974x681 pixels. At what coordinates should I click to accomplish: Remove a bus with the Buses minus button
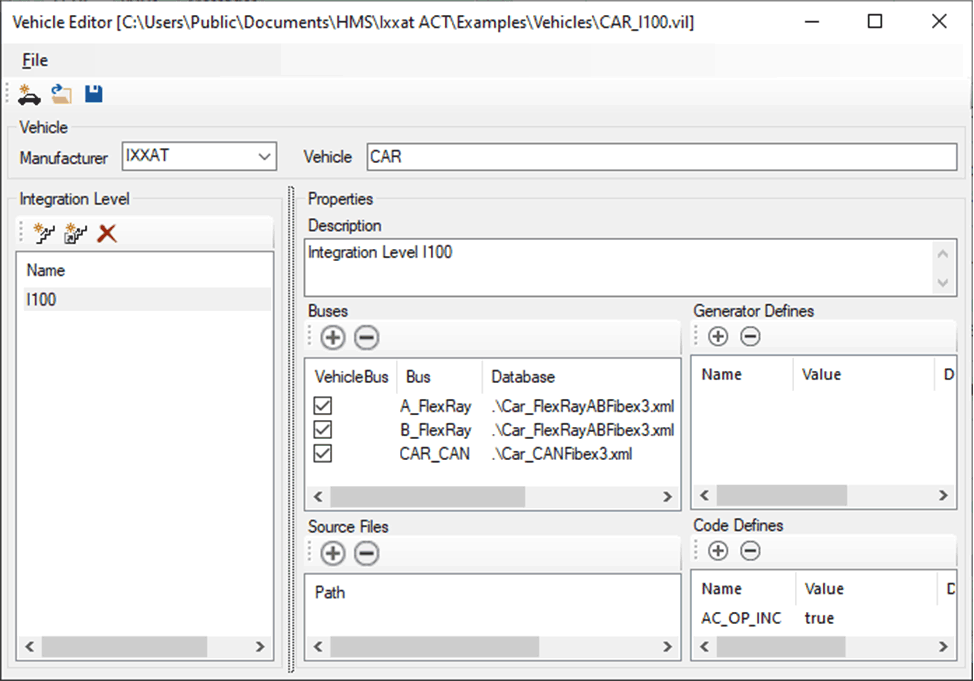click(x=366, y=337)
